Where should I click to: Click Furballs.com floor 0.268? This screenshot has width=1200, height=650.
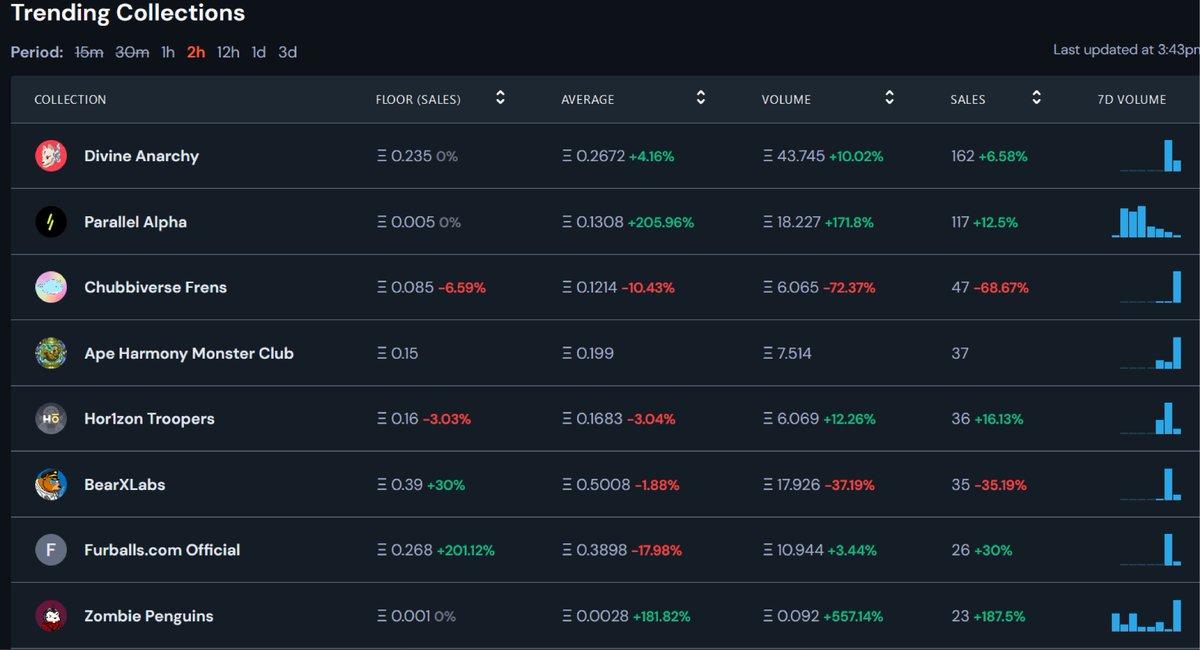(405, 550)
